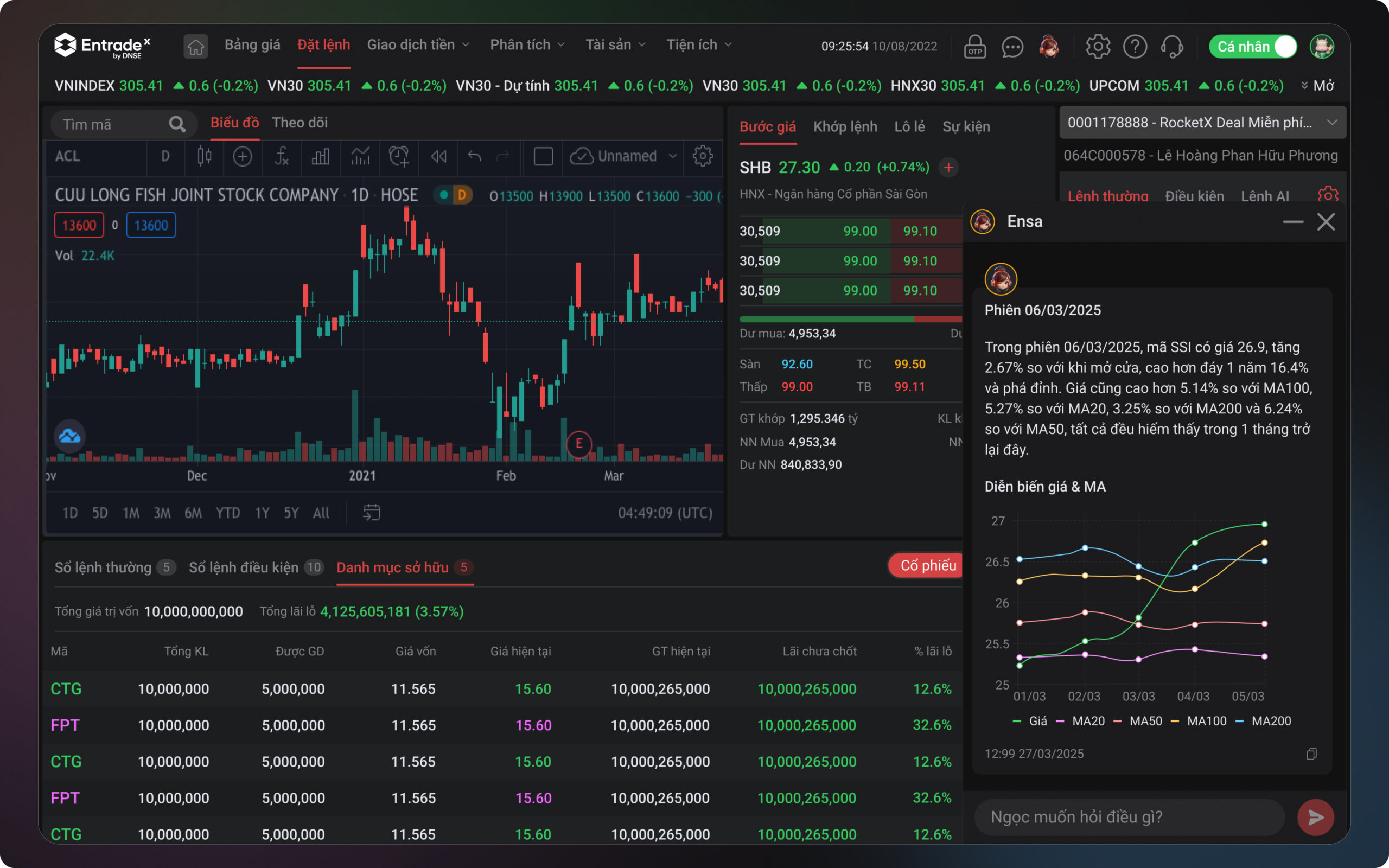Screen dimensions: 1389x868
Task: Expand the Unnamed chart layout dropdown
Action: click(672, 156)
